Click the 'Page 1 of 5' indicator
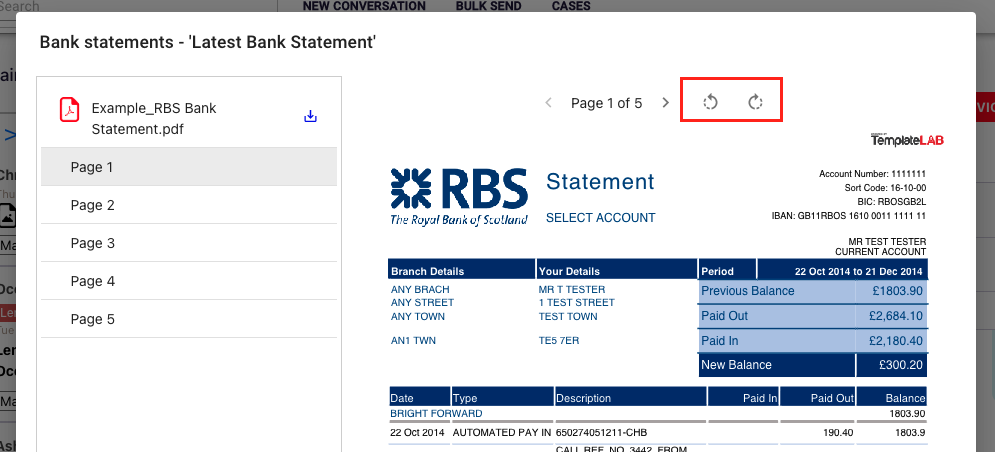This screenshot has height=452, width=995. [606, 103]
